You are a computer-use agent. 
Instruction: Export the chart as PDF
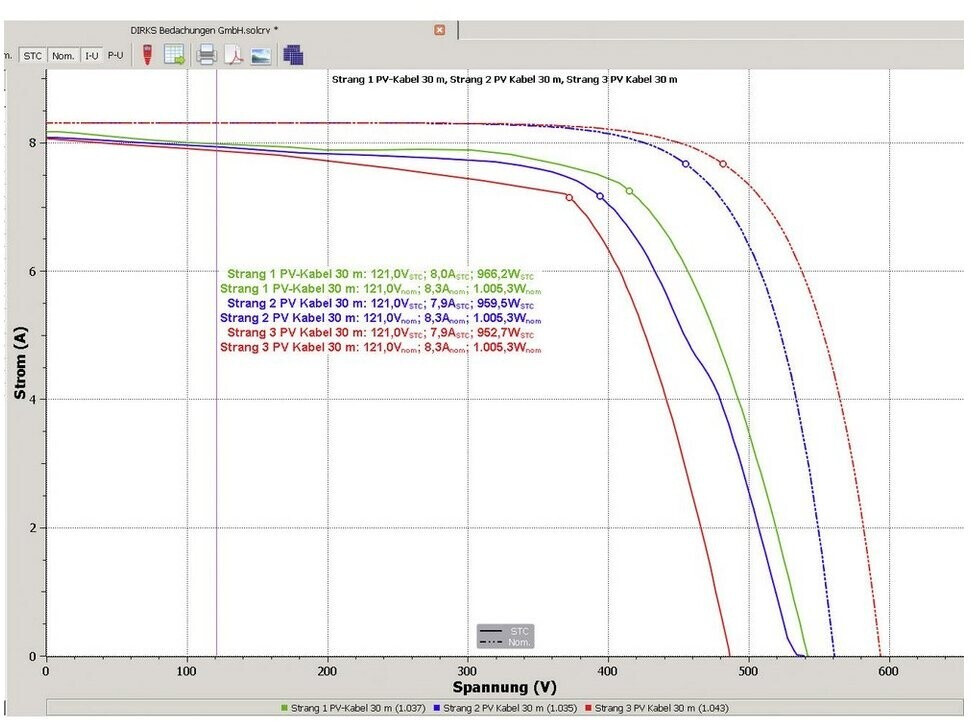pyautogui.click(x=234, y=55)
